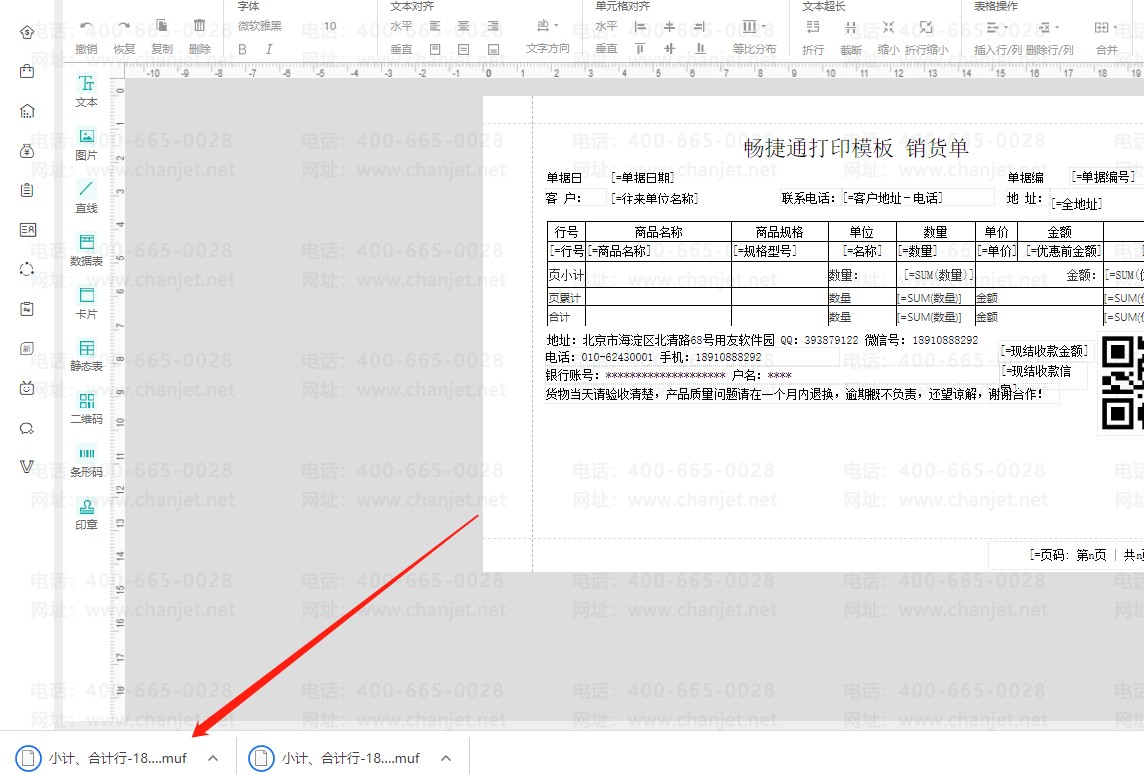The image size is (1144, 774).
Task: Open the house with dollar sidebar icon
Action: coord(27,32)
